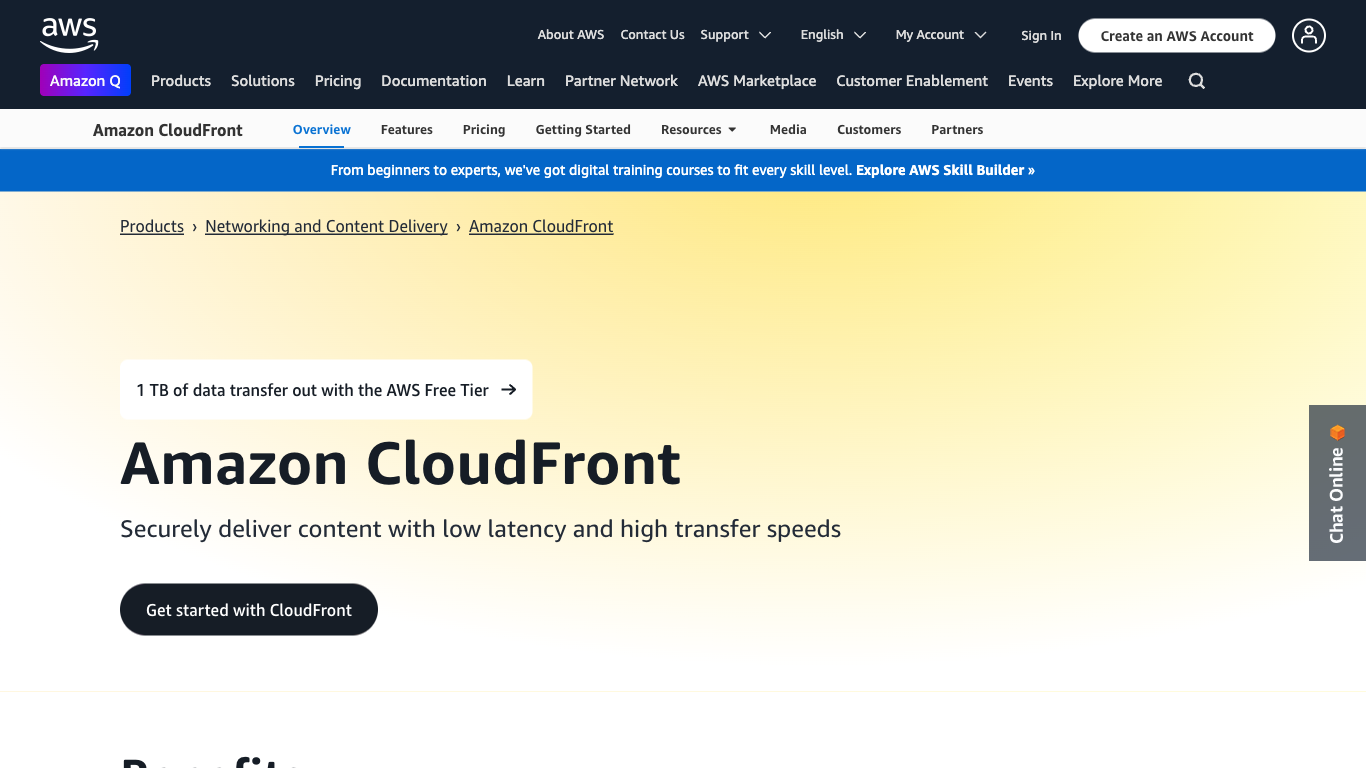The width and height of the screenshot is (1366, 768).
Task: Click Products breadcrumb link
Action: click(x=152, y=226)
